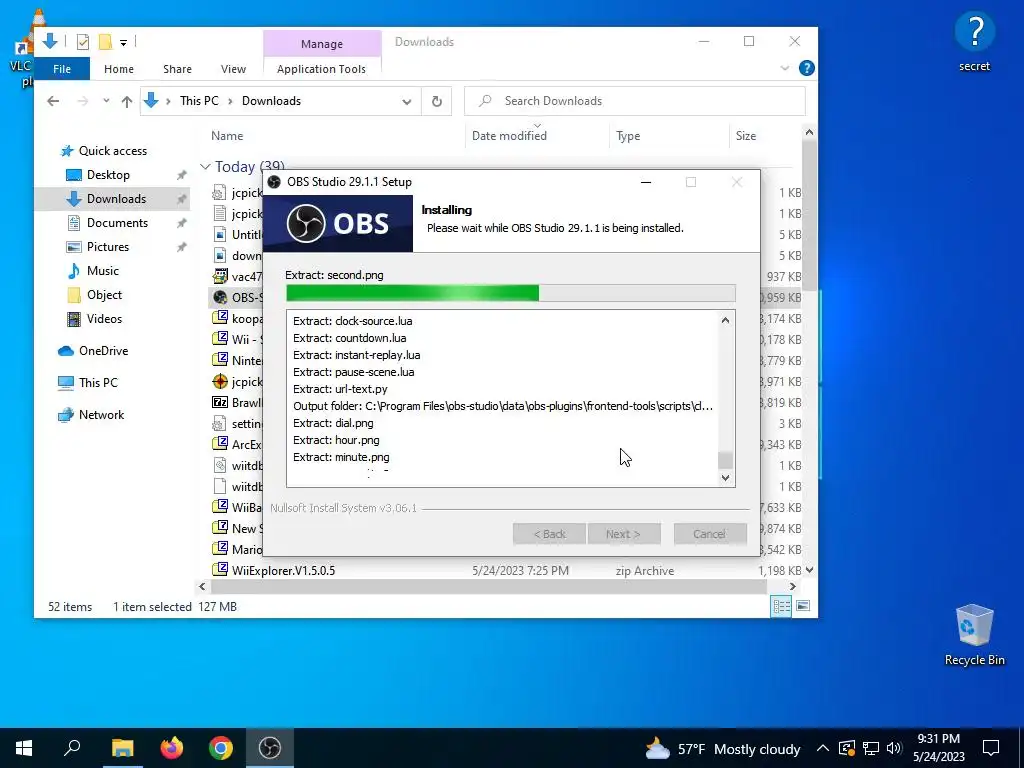This screenshot has width=1024, height=768.
Task: Open the volume speaker tray icon
Action: click(x=894, y=748)
